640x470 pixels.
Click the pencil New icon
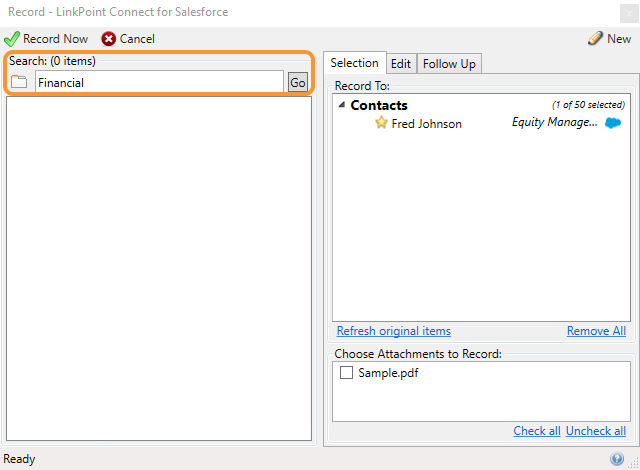tap(595, 38)
